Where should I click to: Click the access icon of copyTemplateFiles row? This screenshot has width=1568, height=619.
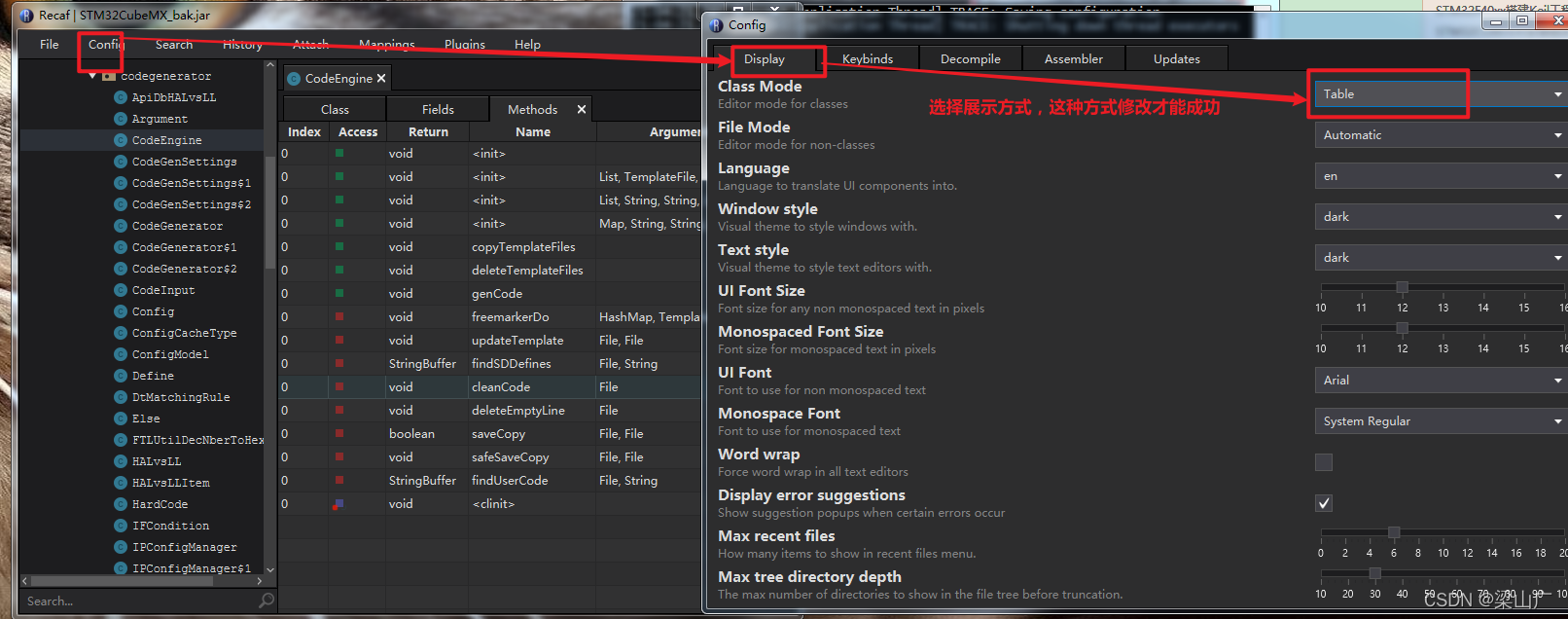click(339, 247)
